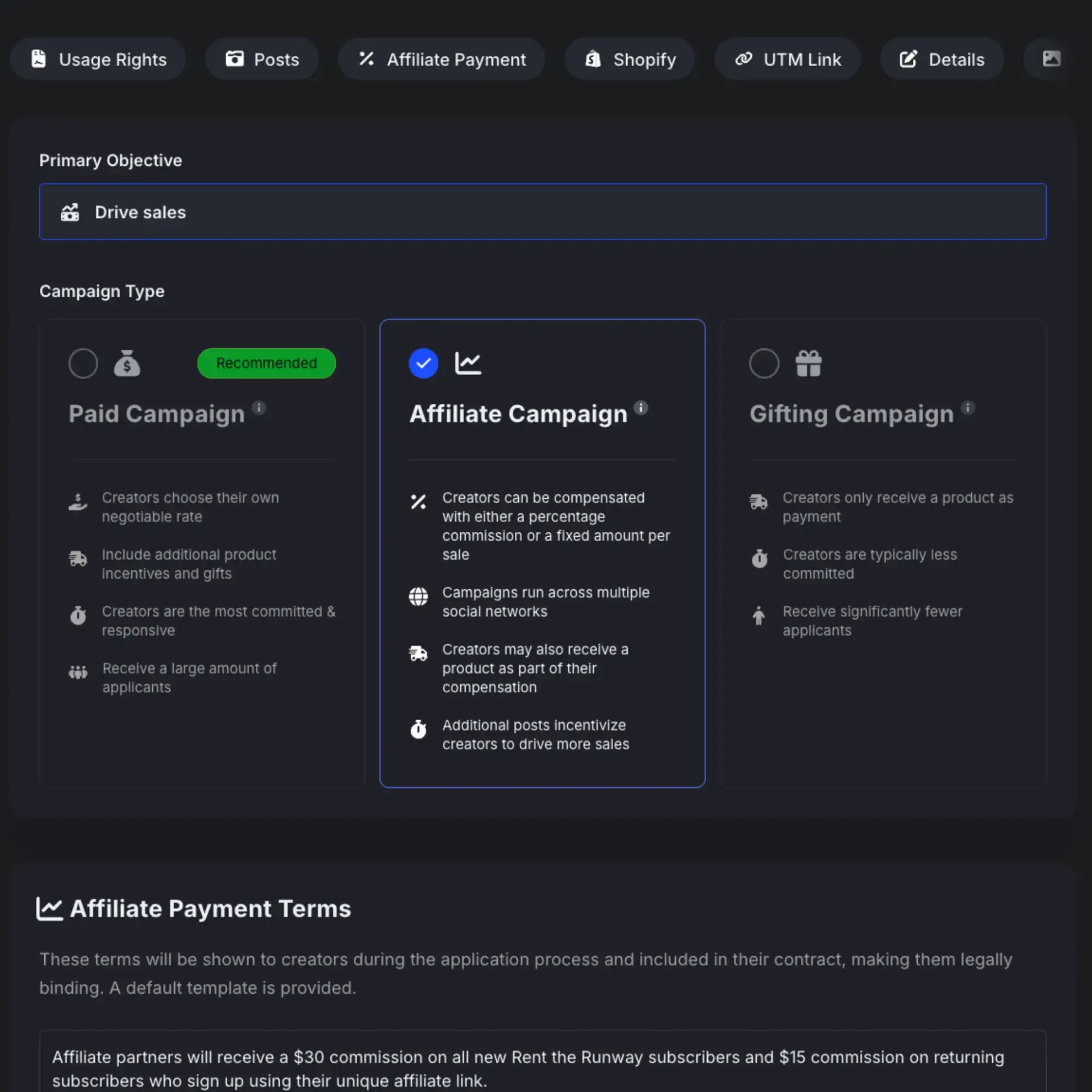The image size is (1092, 1092).
Task: Click the money bag icon in Paid Campaign
Action: coord(127,363)
